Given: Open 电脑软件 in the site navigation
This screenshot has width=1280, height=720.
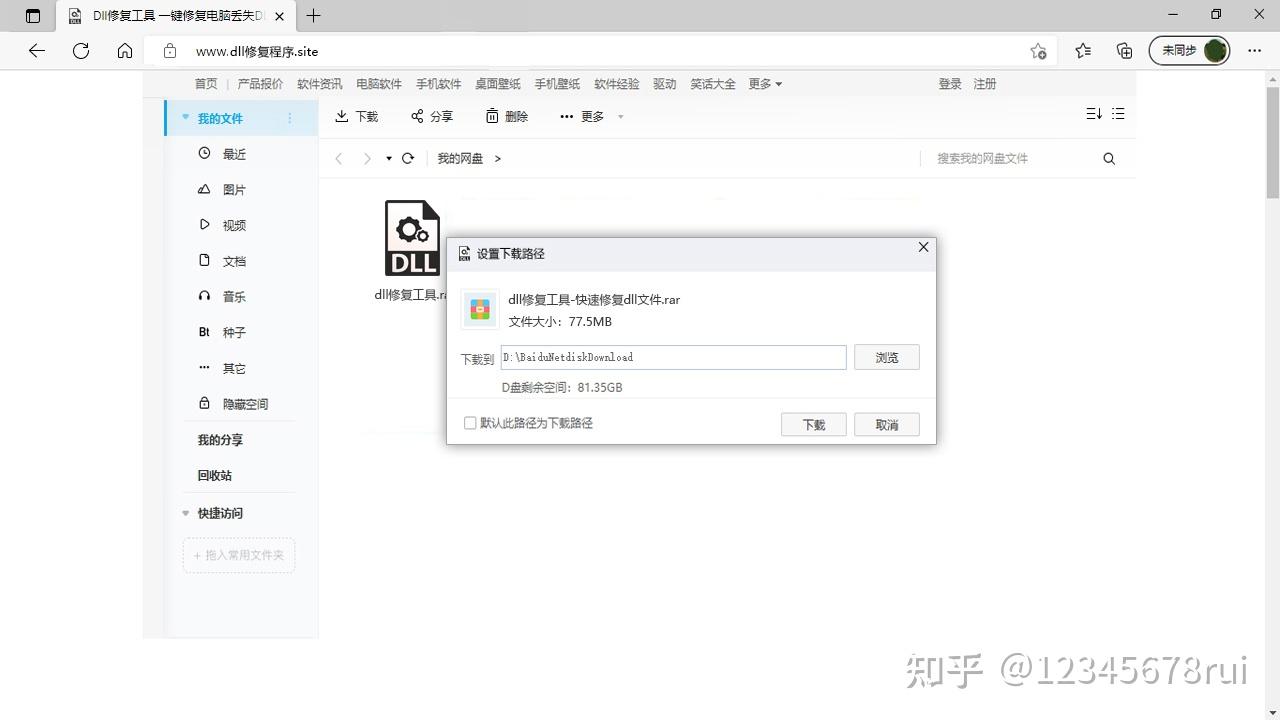Looking at the screenshot, I should tap(379, 84).
